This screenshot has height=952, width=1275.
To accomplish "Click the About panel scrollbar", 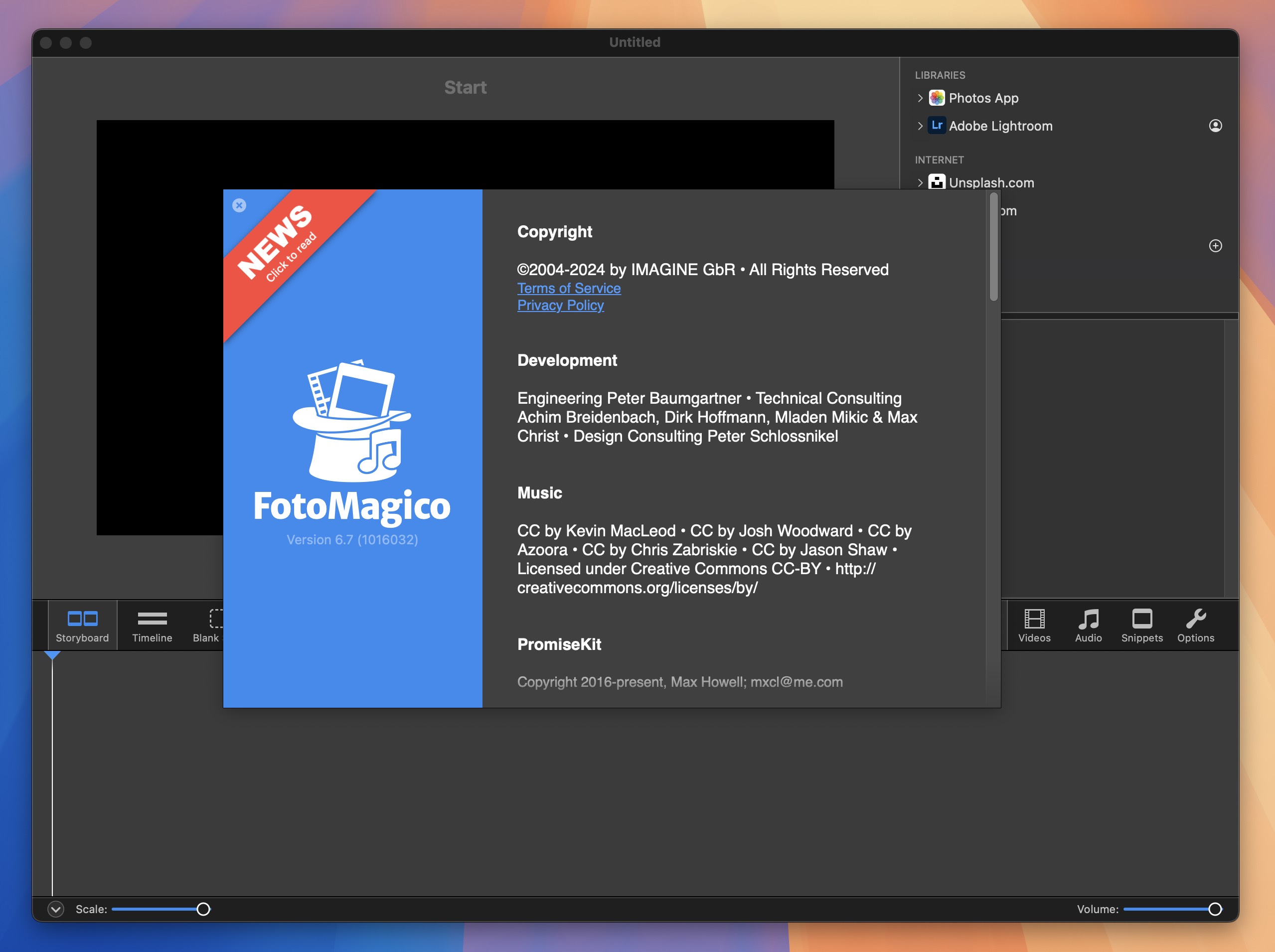I will click(993, 248).
